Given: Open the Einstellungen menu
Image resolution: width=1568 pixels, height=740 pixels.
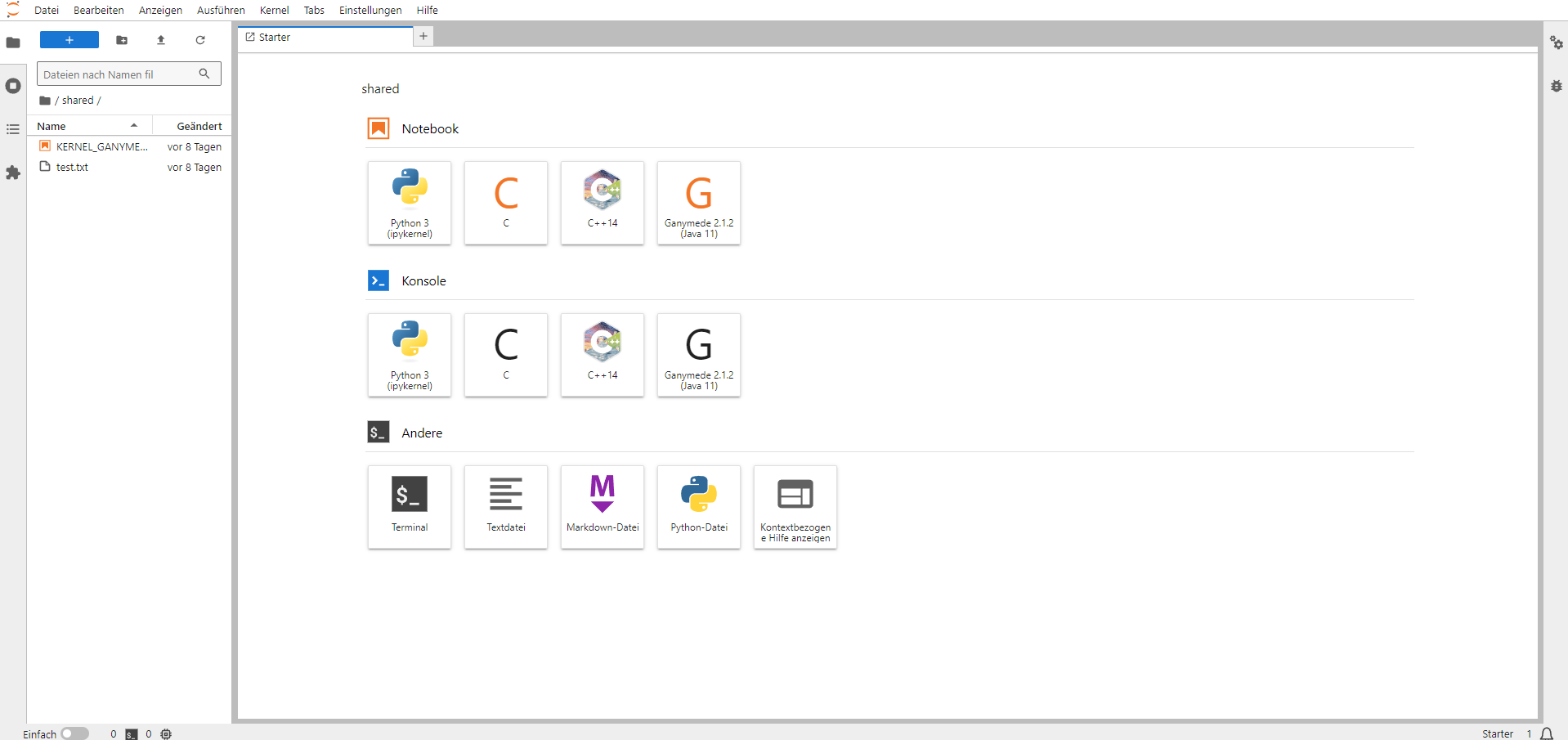Looking at the screenshot, I should click(370, 11).
